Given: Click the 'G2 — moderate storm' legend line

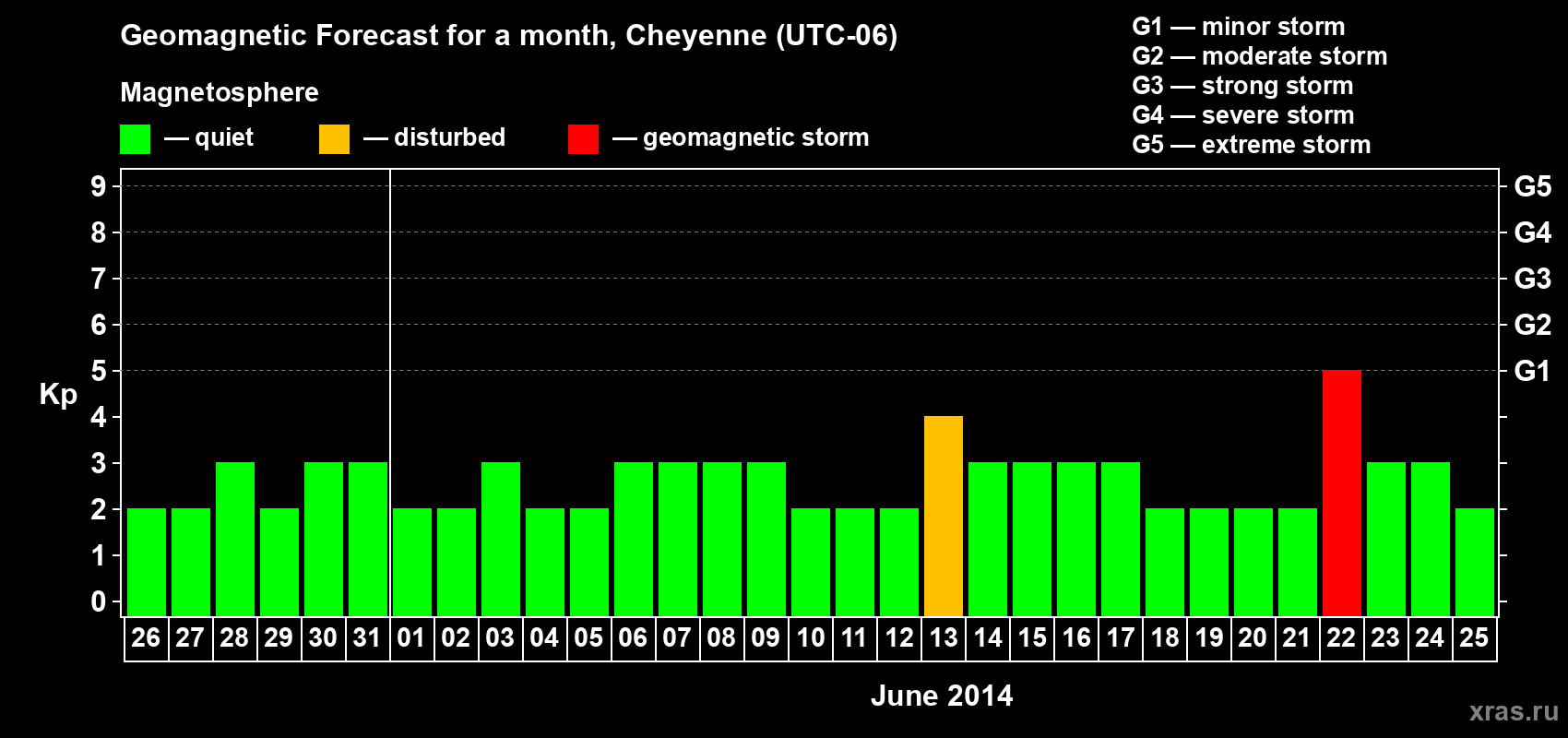Looking at the screenshot, I should [x=1259, y=56].
